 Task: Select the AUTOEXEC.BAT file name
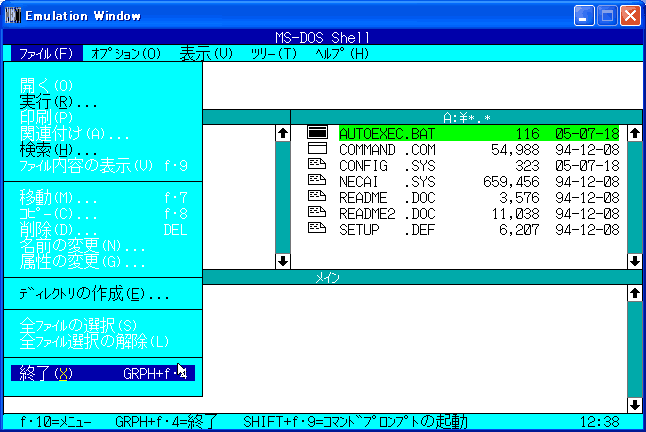click(387, 133)
